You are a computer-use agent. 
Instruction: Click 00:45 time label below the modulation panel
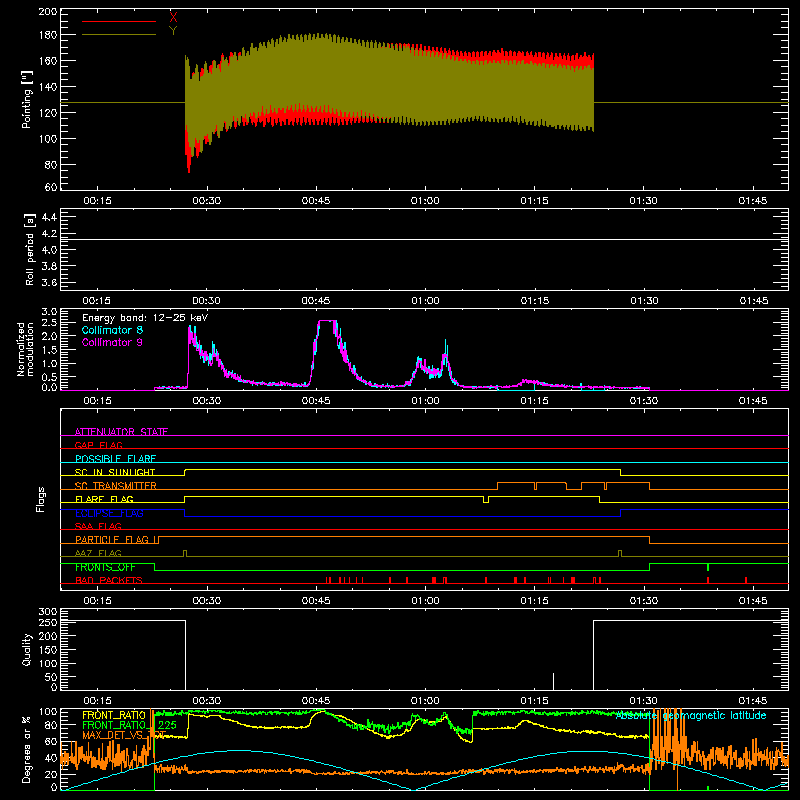[316, 401]
